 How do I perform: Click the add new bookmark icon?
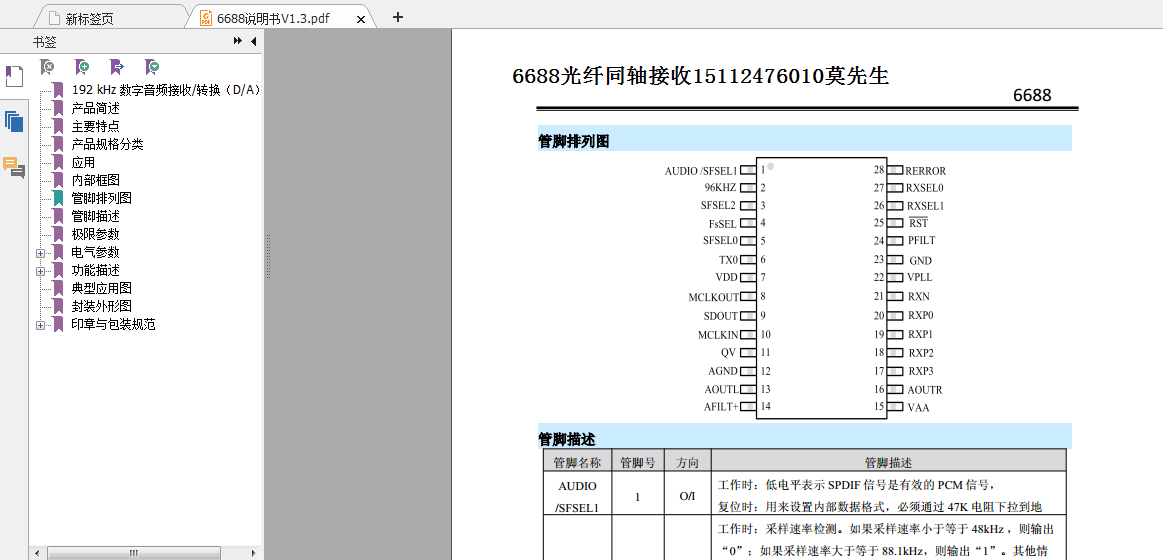click(82, 67)
